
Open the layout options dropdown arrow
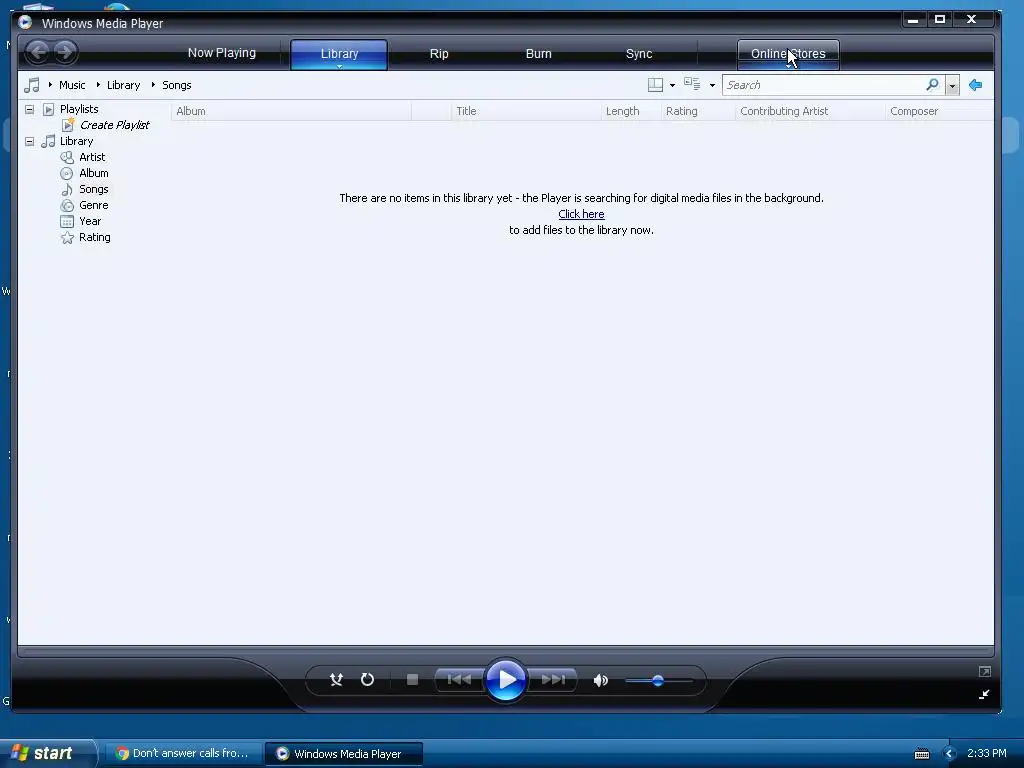(672, 86)
